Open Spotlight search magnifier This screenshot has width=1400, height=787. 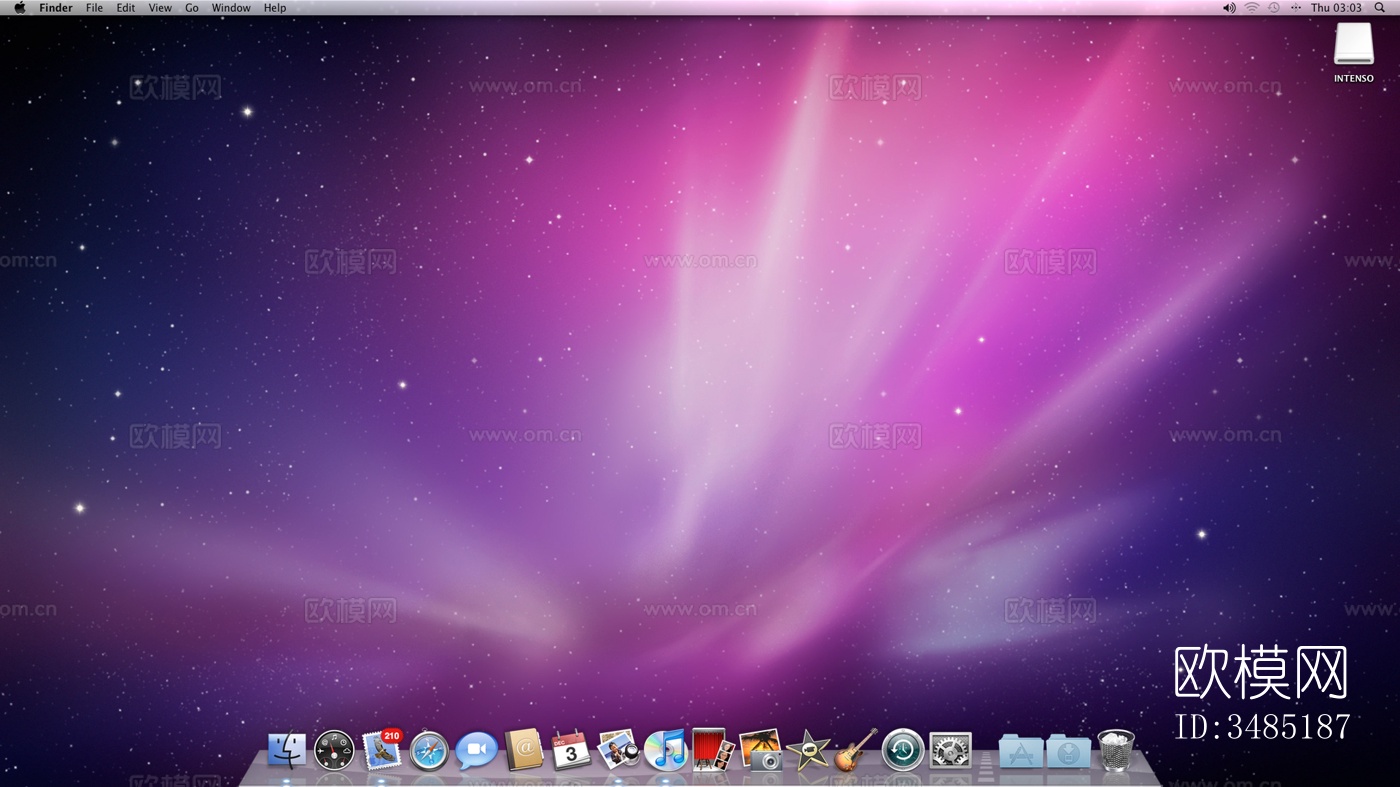pyautogui.click(x=1380, y=8)
